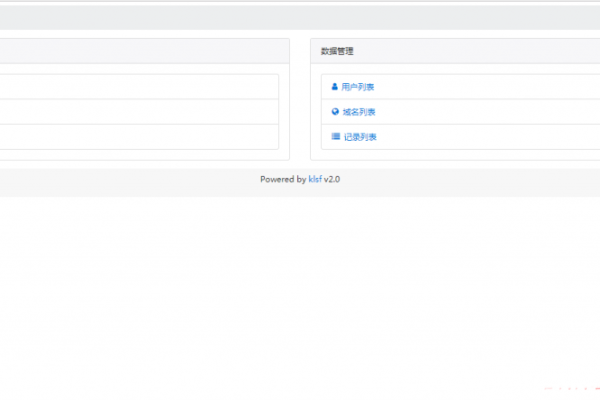Click the 数据管理 panel header
The height and width of the screenshot is (400, 600).
[x=338, y=51]
